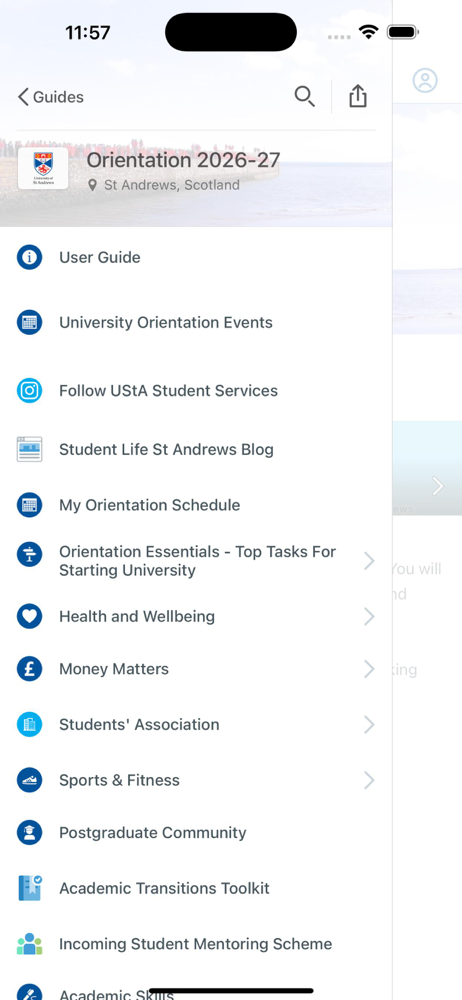The image size is (462, 1000).
Task: Tap the Instagram icon for UStA Services
Action: click(29, 390)
